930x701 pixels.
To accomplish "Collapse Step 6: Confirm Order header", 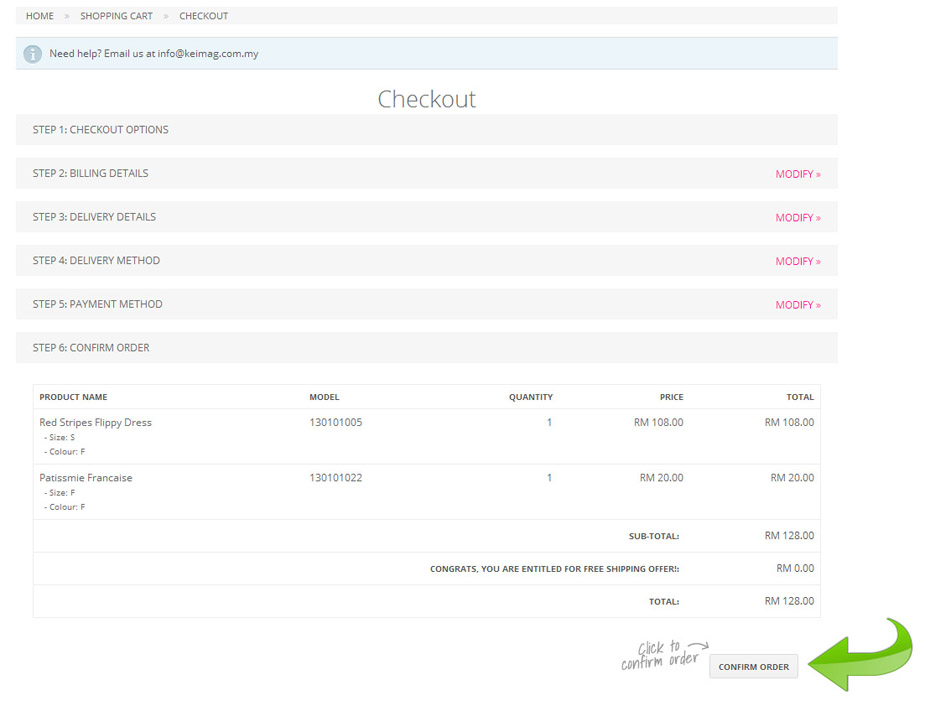I will click(91, 348).
